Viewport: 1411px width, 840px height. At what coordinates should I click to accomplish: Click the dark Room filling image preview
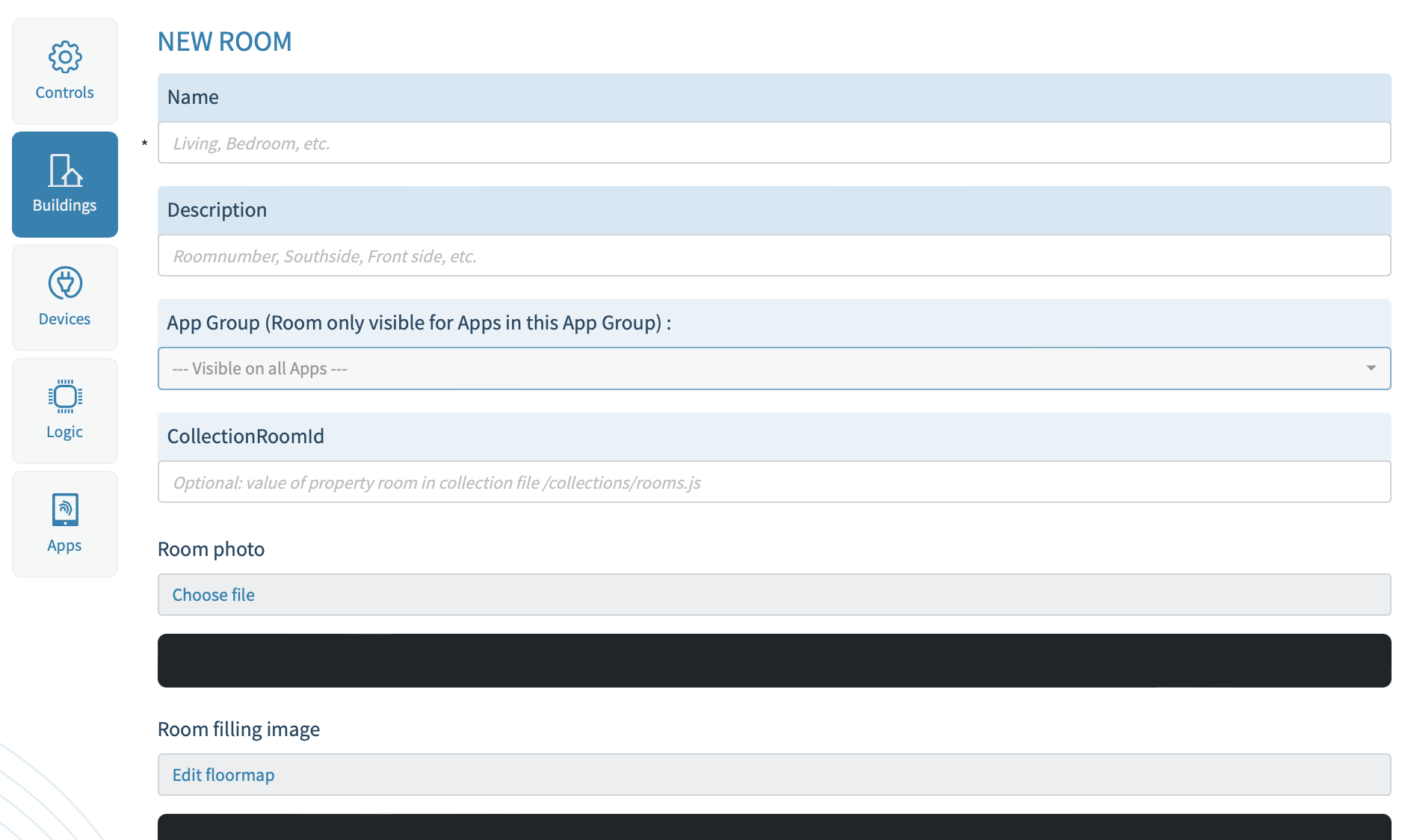(774, 827)
